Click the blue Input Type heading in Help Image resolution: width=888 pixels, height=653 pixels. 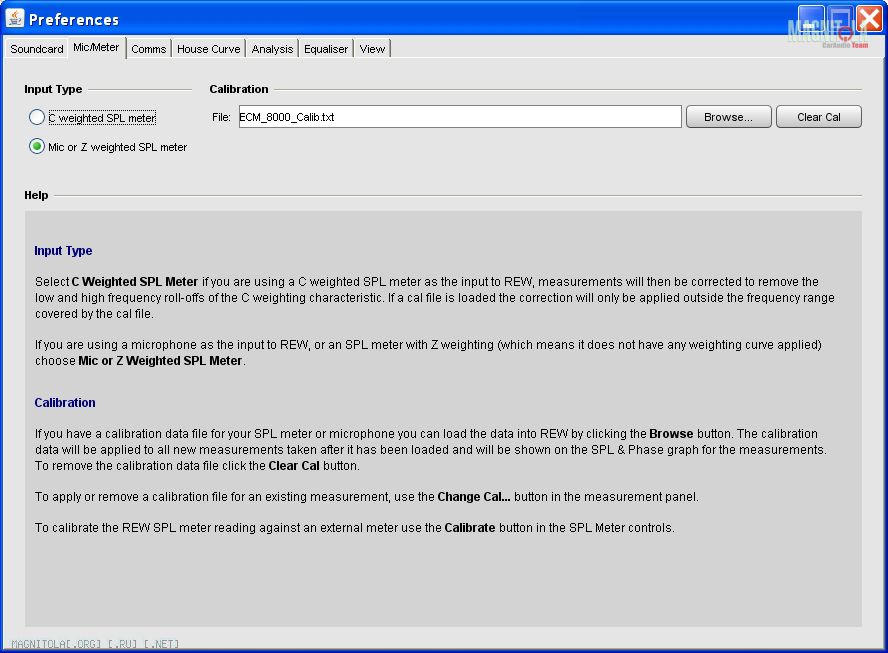tap(63, 251)
